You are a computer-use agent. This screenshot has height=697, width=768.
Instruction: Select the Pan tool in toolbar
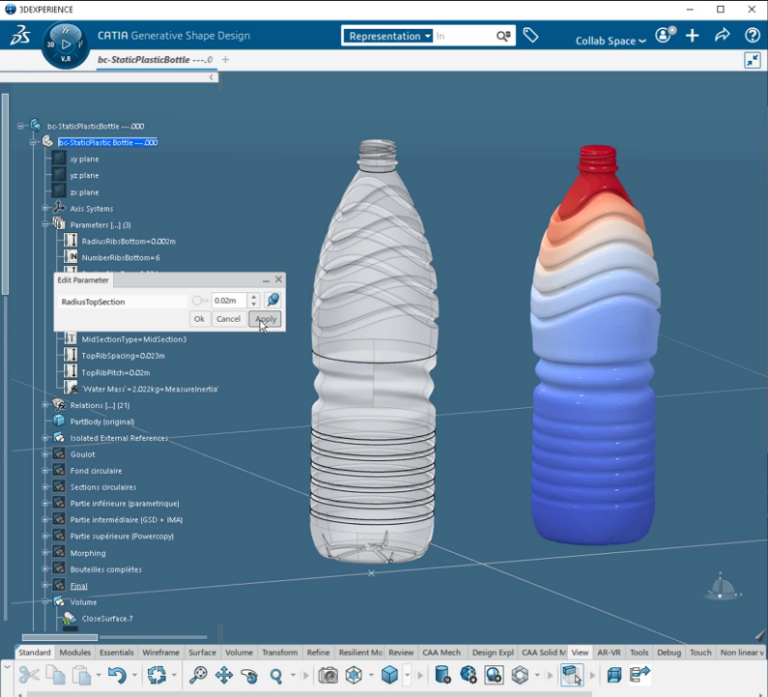223,675
